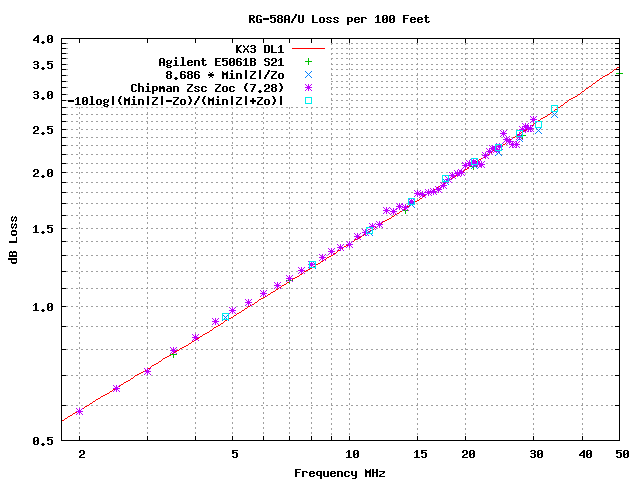The image size is (640, 480).
Task: Click the red line sample in the legend
Action: (309, 49)
